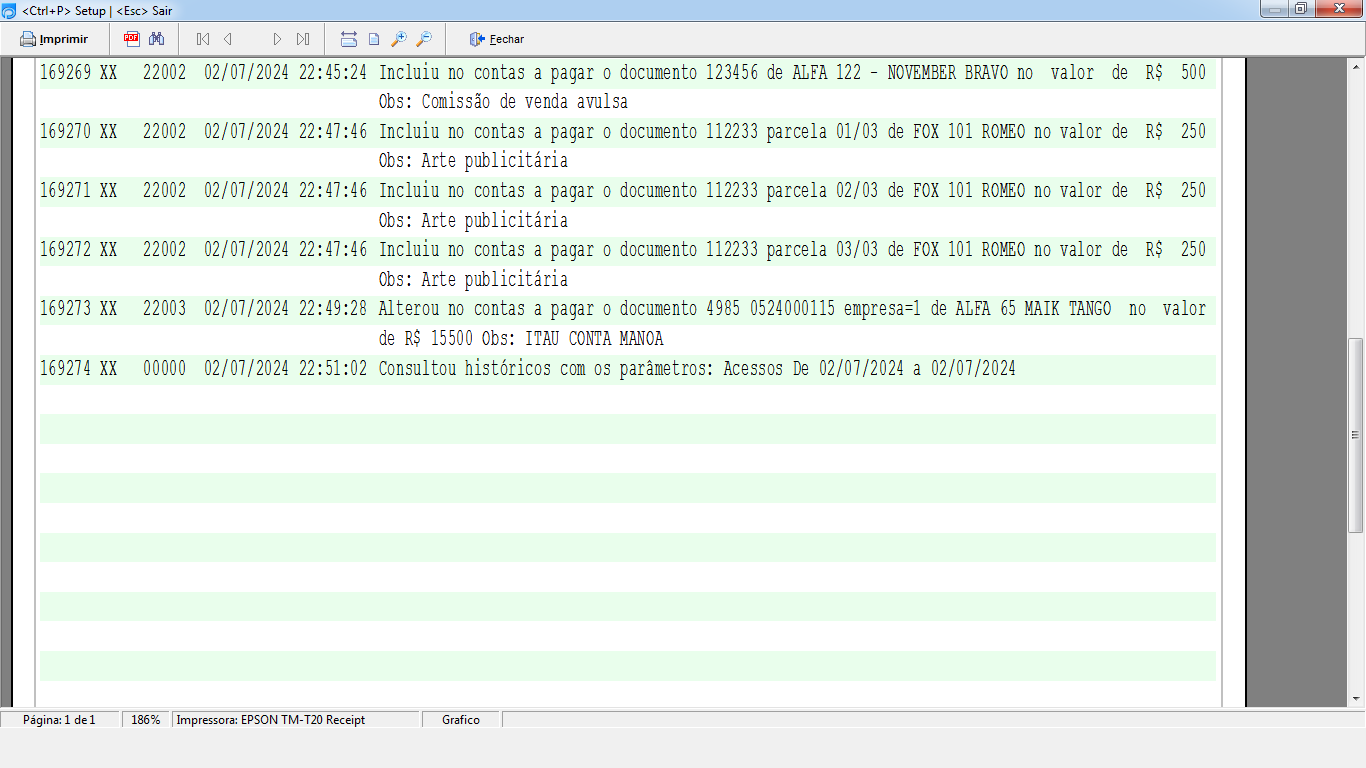Click scrollbar up arrow
The image size is (1366, 768).
(1356, 65)
